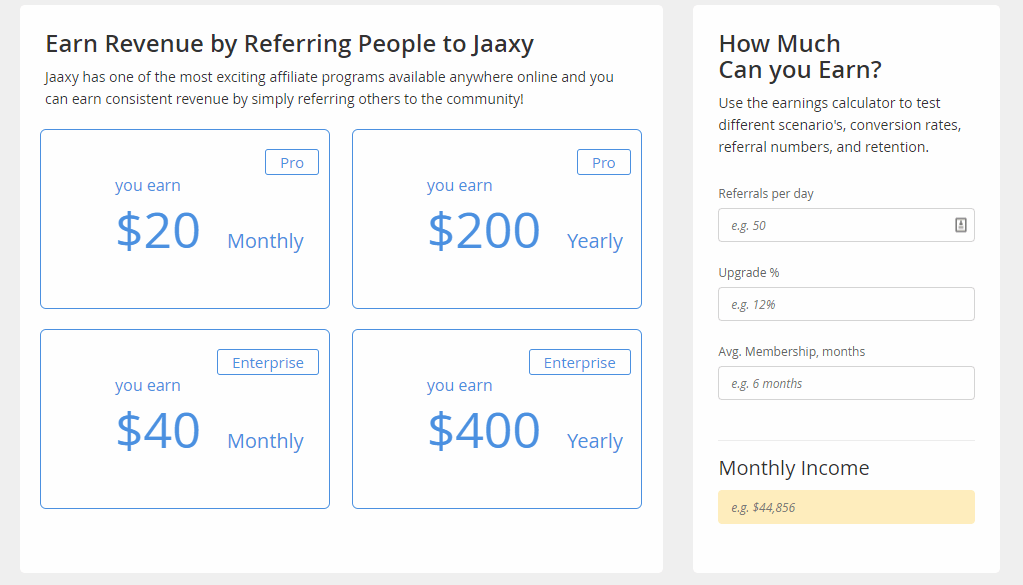Click the Pro badge on $20 card
The width and height of the screenshot is (1023, 585).
[292, 162]
